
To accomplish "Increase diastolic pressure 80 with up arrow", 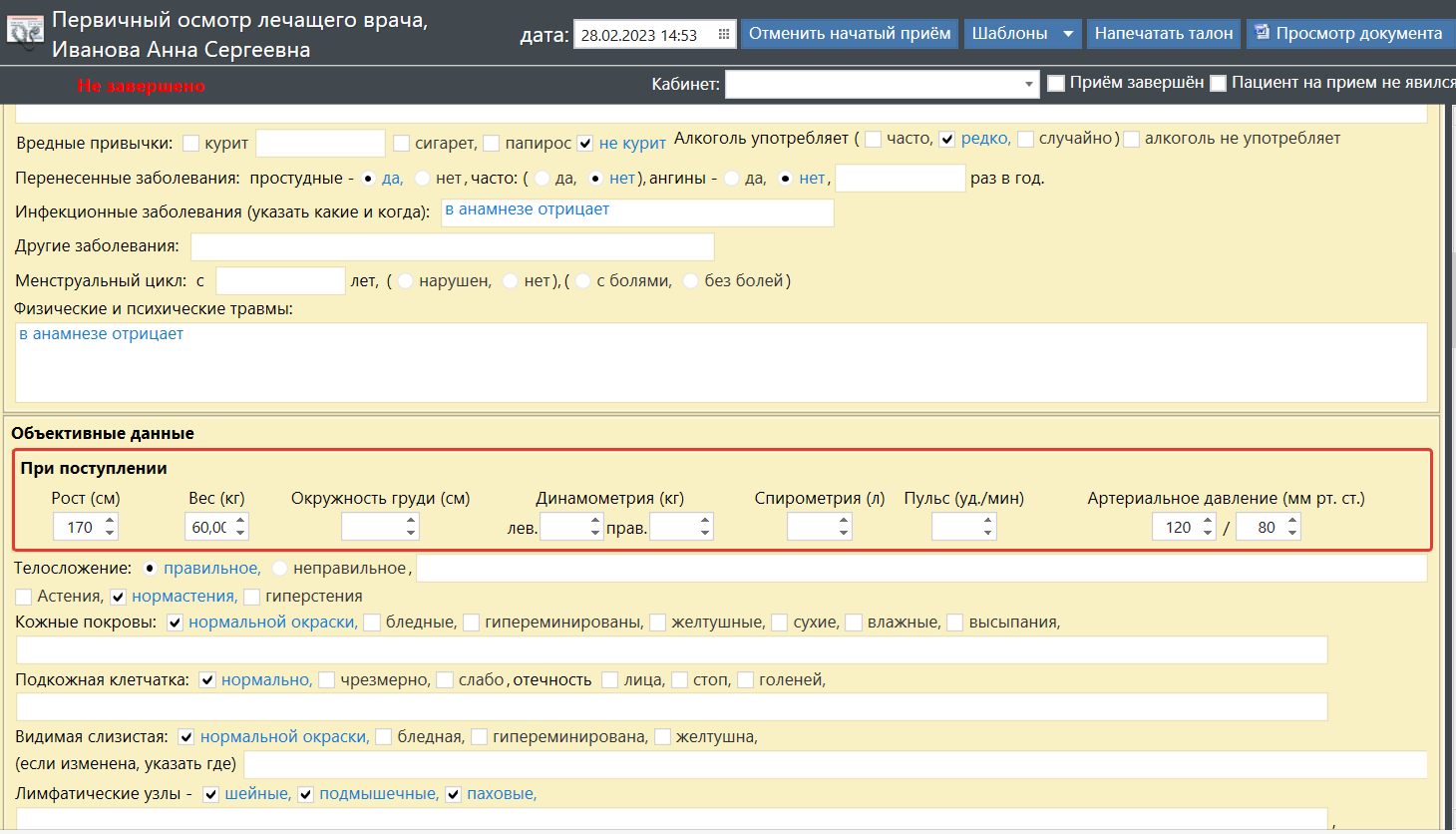I will click(1292, 521).
